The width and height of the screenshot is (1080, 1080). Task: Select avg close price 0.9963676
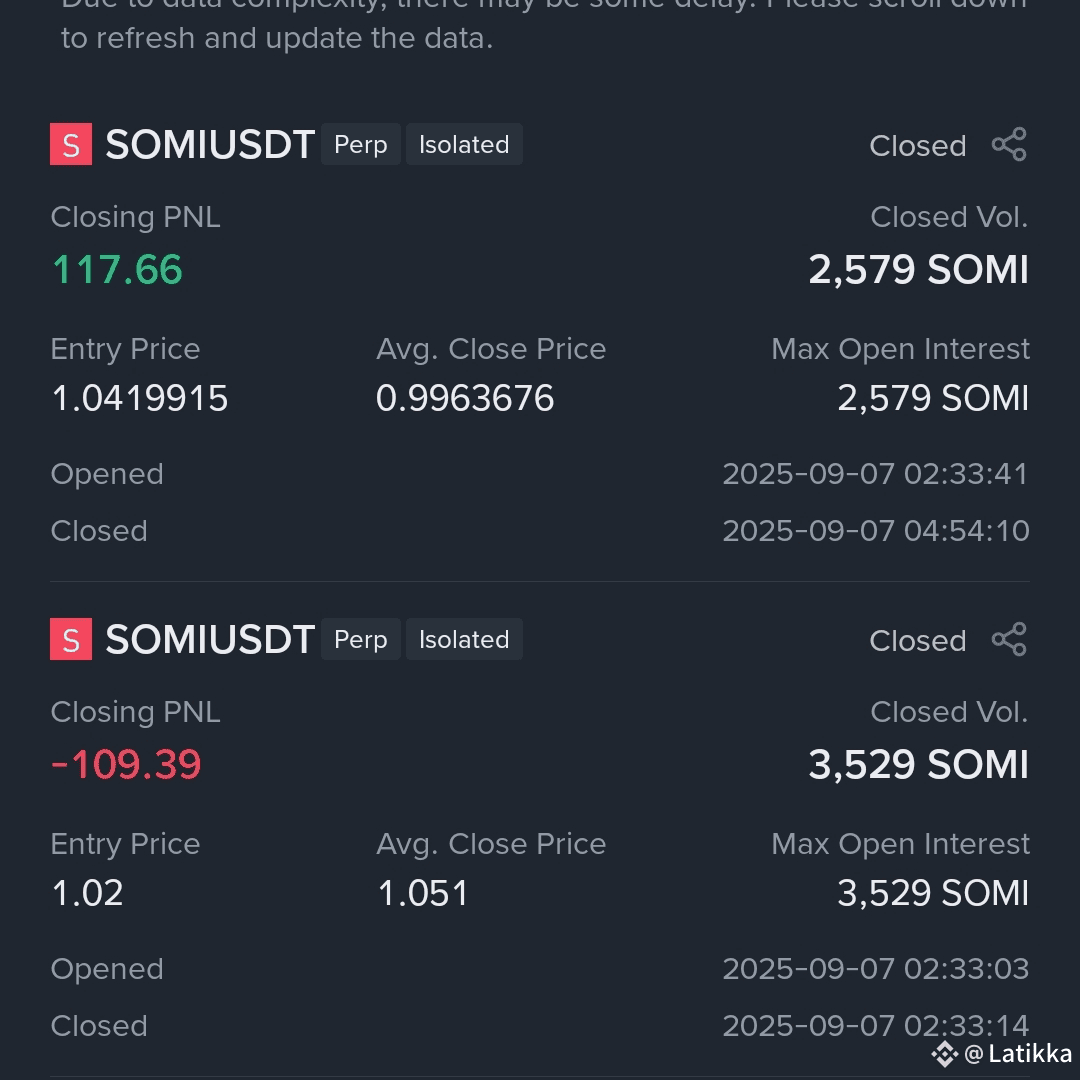465,398
